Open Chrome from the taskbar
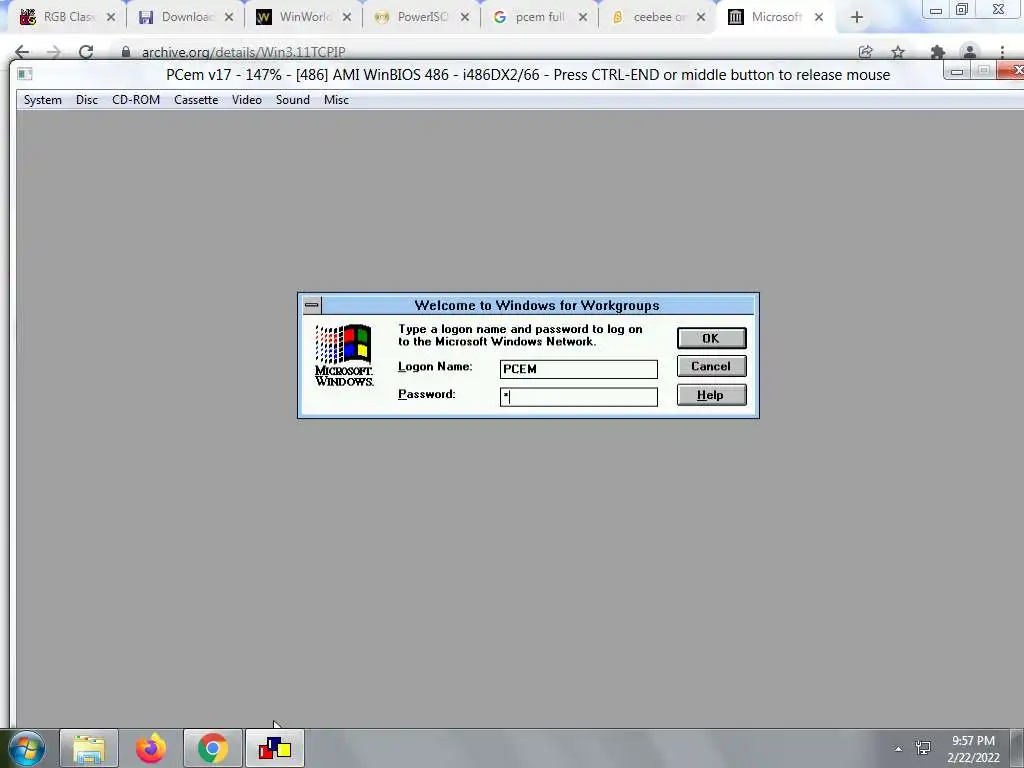The width and height of the screenshot is (1024, 768). 213,748
